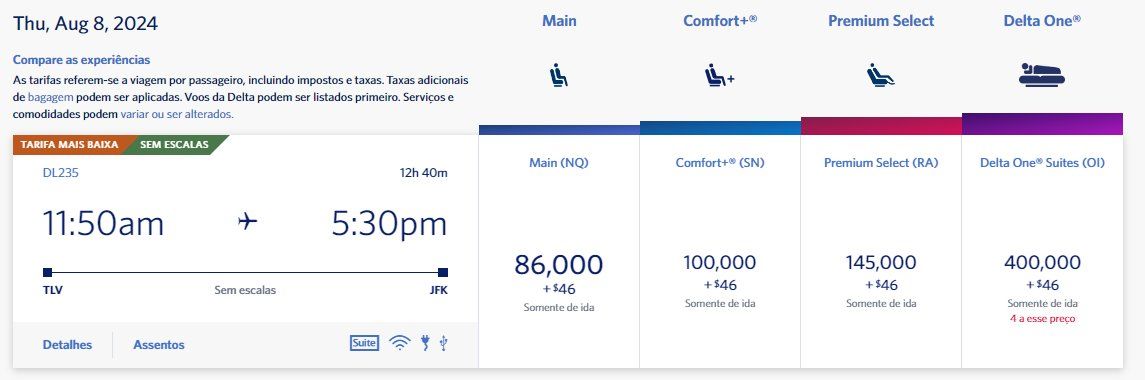Image resolution: width=1145 pixels, height=380 pixels.
Task: Open the Comfort+ column header
Action: point(720,21)
